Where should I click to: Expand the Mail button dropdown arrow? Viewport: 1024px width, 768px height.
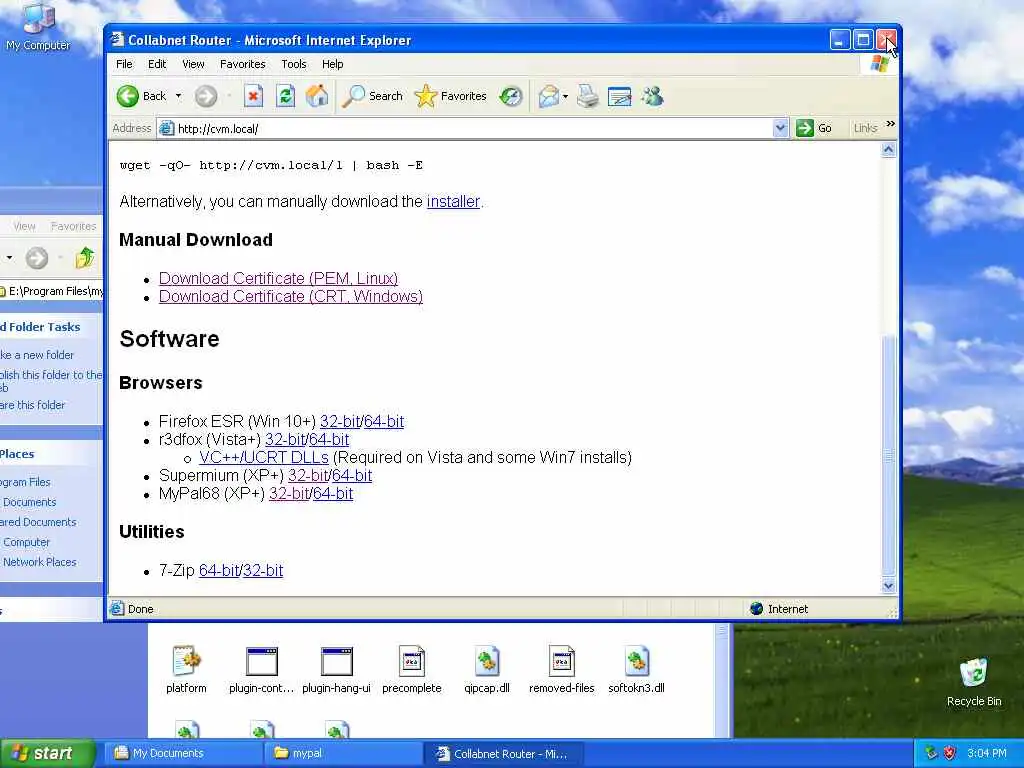(x=566, y=97)
